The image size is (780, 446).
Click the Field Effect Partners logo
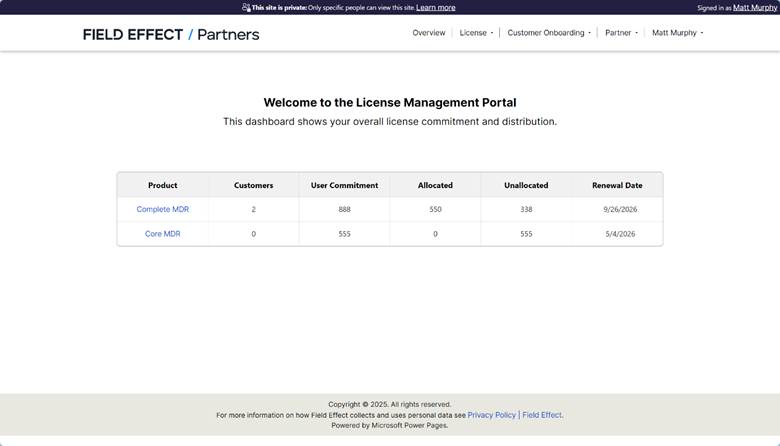[171, 34]
